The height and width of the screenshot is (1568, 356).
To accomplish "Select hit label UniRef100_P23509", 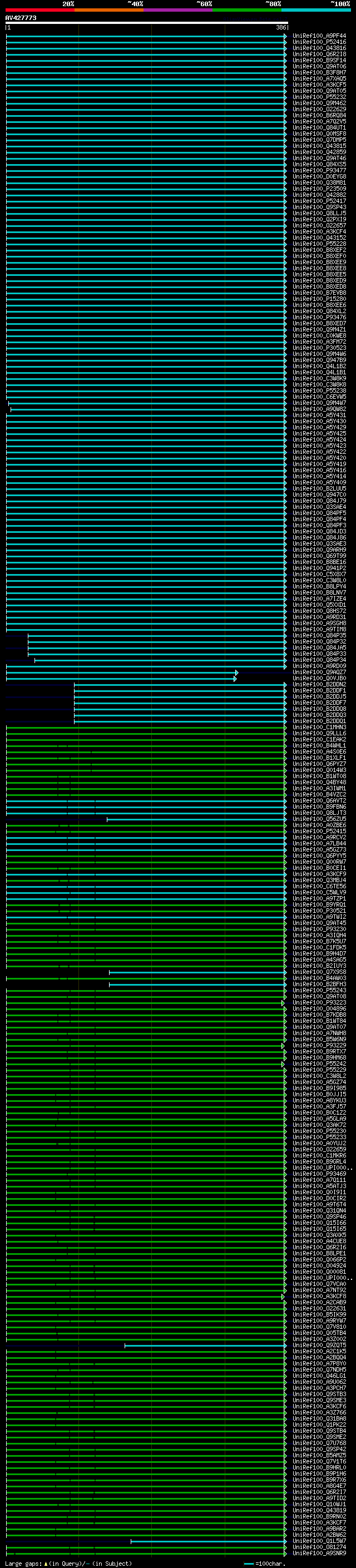I will [x=319, y=189].
